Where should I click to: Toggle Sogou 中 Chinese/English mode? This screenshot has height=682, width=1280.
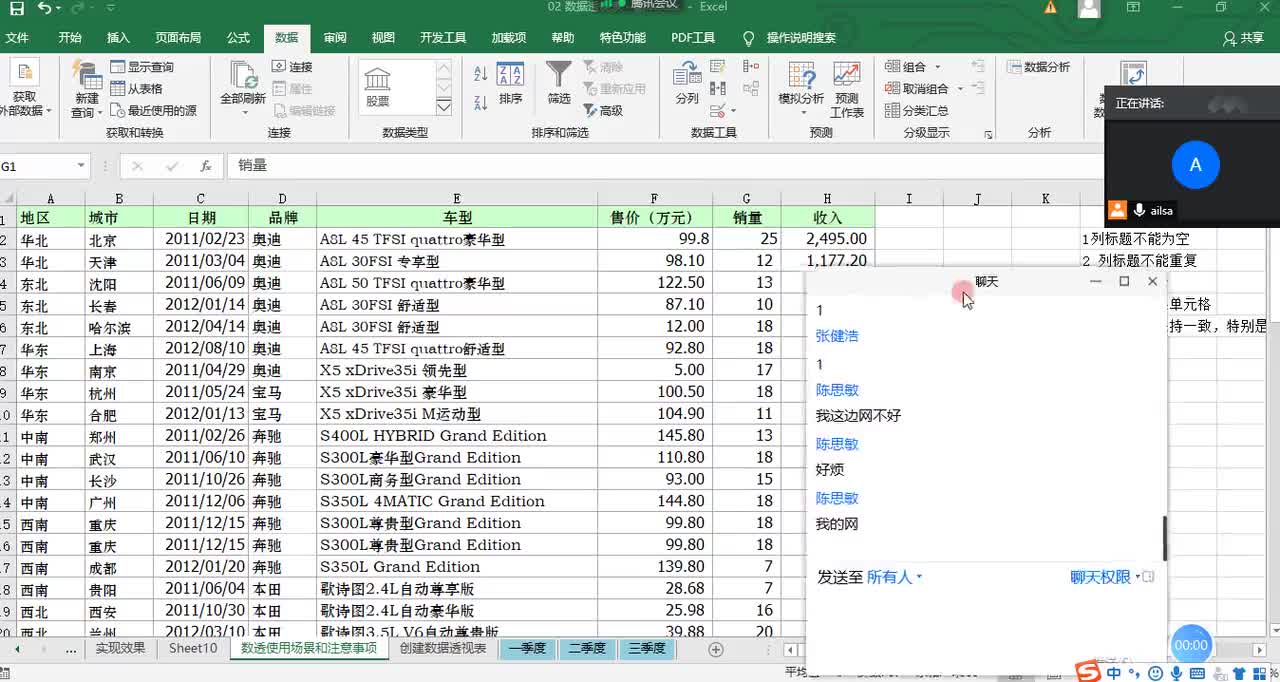1114,673
